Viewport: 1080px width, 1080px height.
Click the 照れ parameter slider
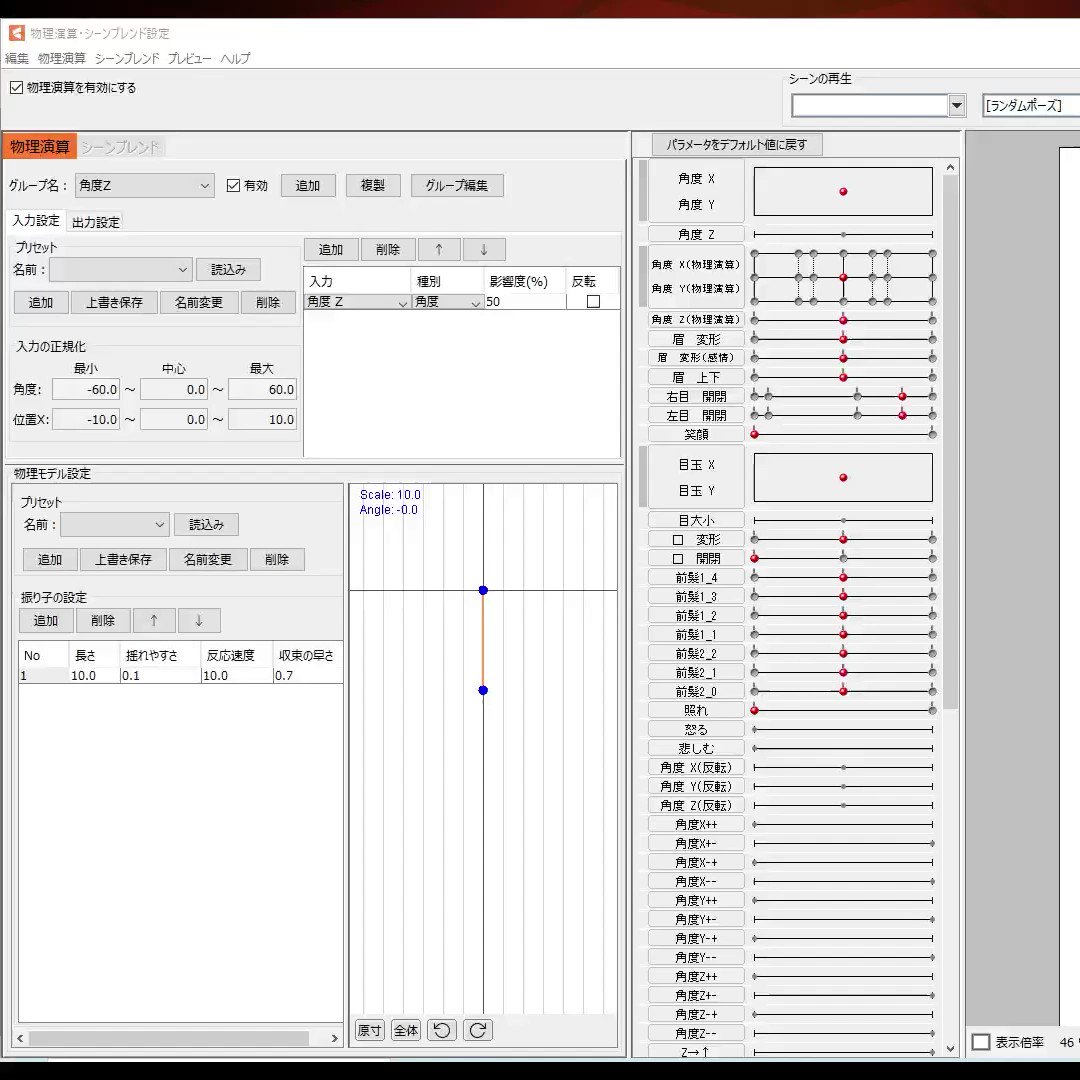click(843, 710)
